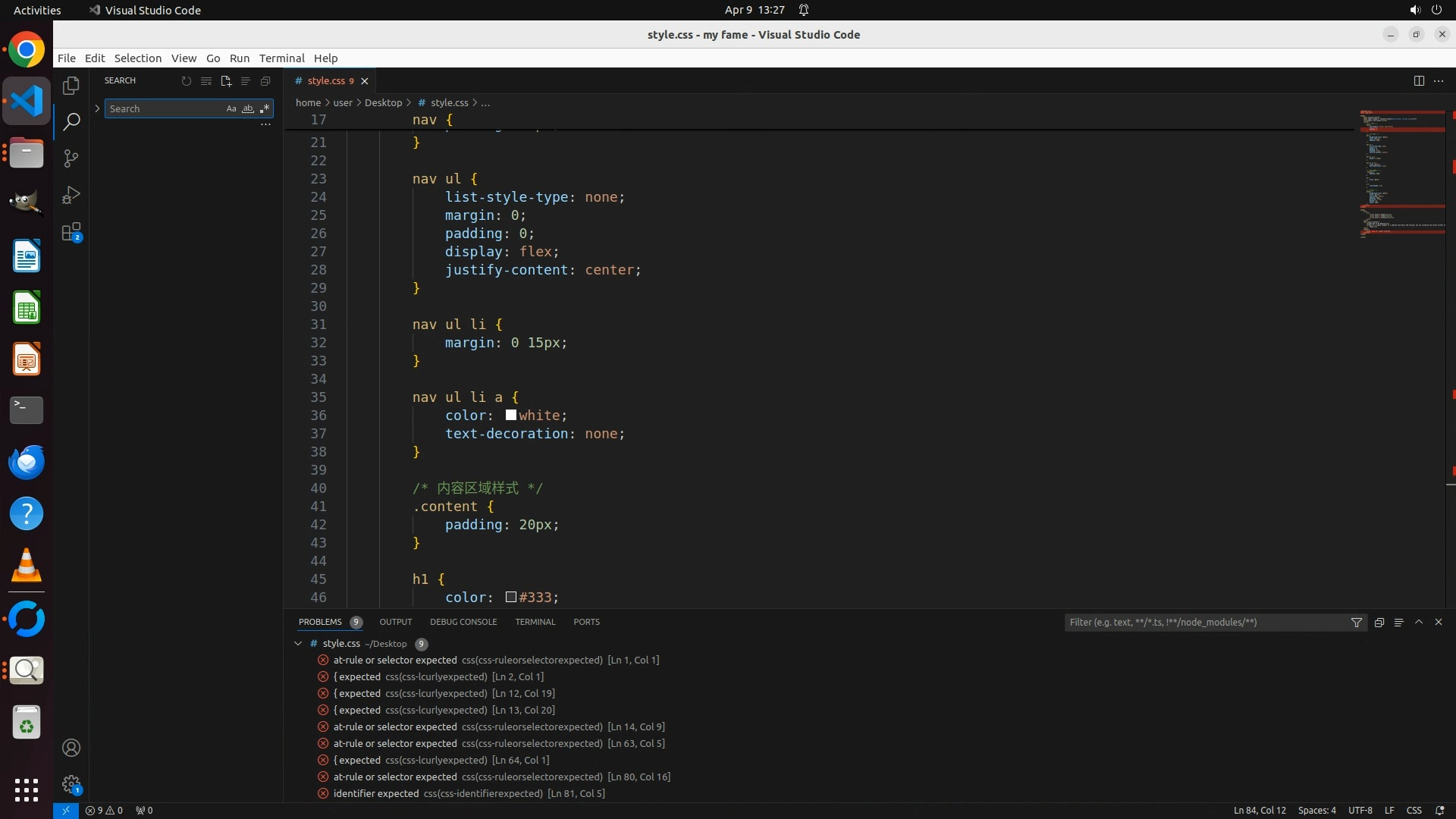This screenshot has width=1456, height=819.
Task: Expand the Toggle Replace chevron
Action: [97, 109]
